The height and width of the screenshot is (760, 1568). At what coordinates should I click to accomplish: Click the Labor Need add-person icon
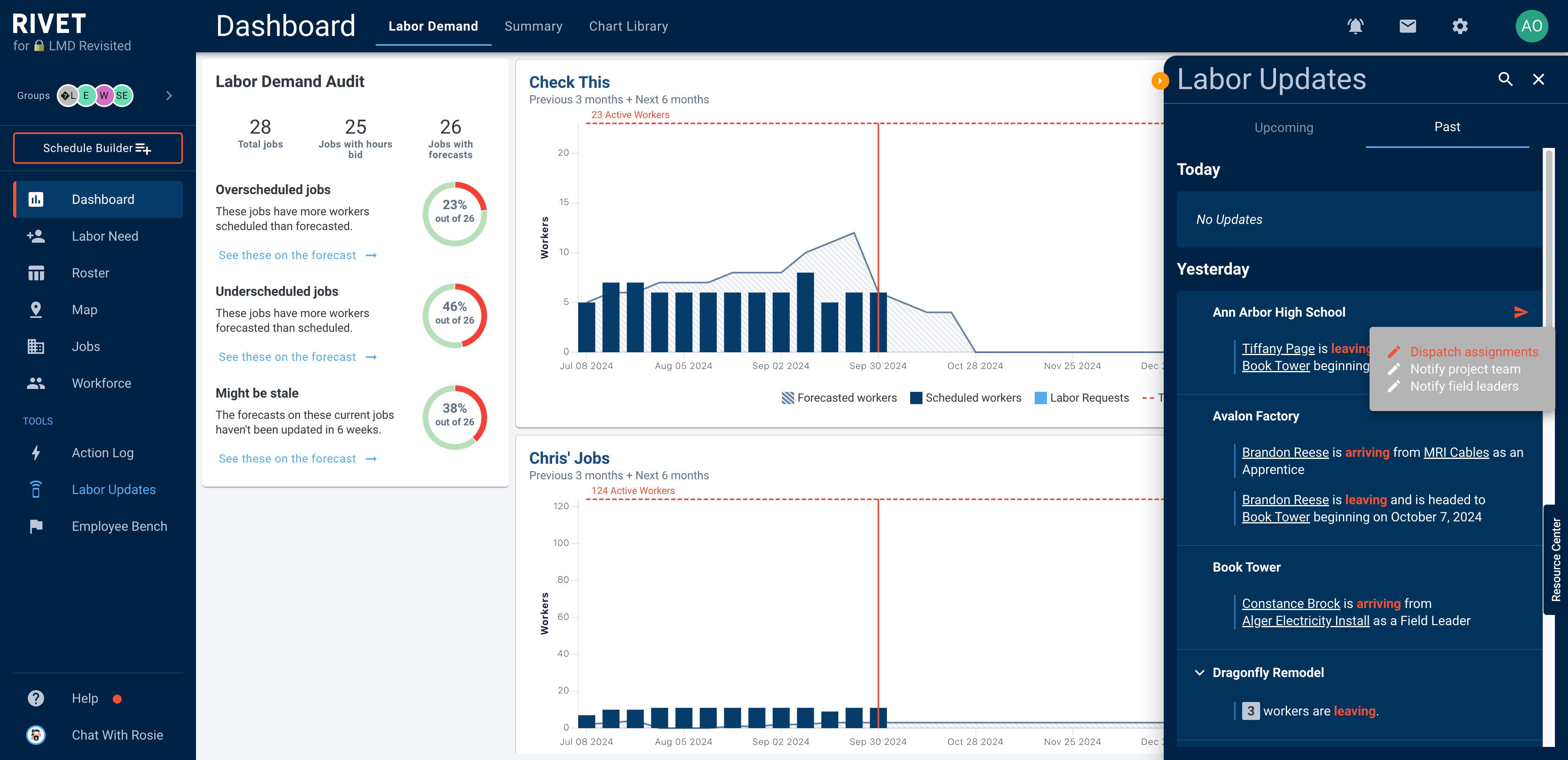click(x=36, y=236)
